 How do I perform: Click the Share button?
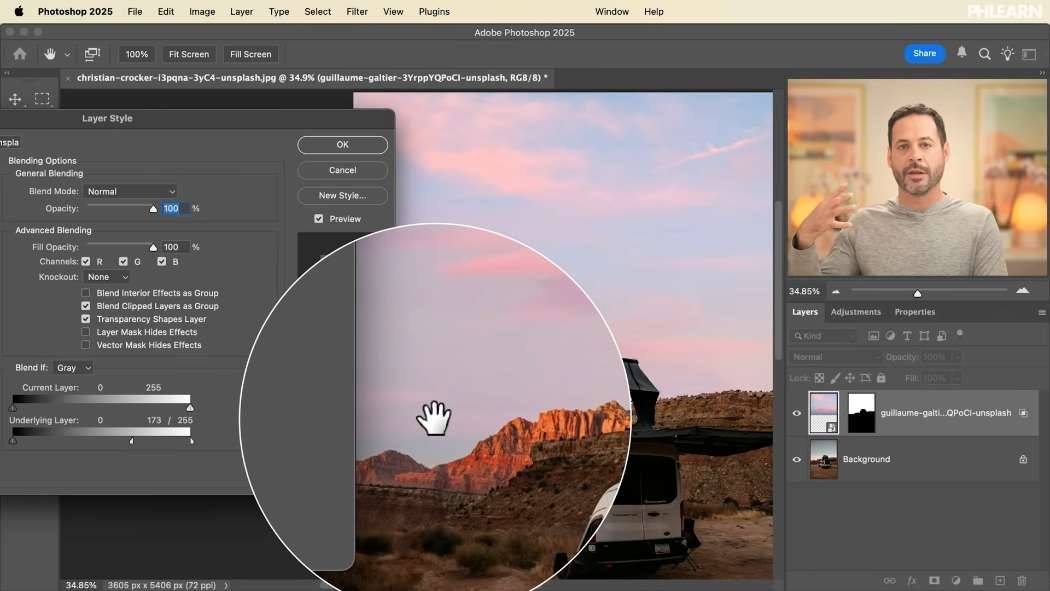pyautogui.click(x=924, y=54)
